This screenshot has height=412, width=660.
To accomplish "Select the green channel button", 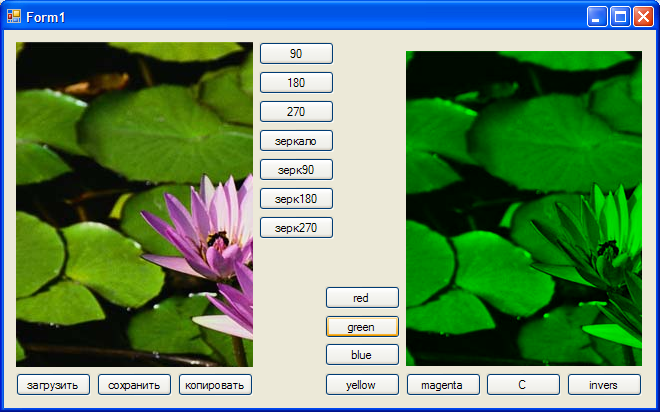I will [x=362, y=327].
